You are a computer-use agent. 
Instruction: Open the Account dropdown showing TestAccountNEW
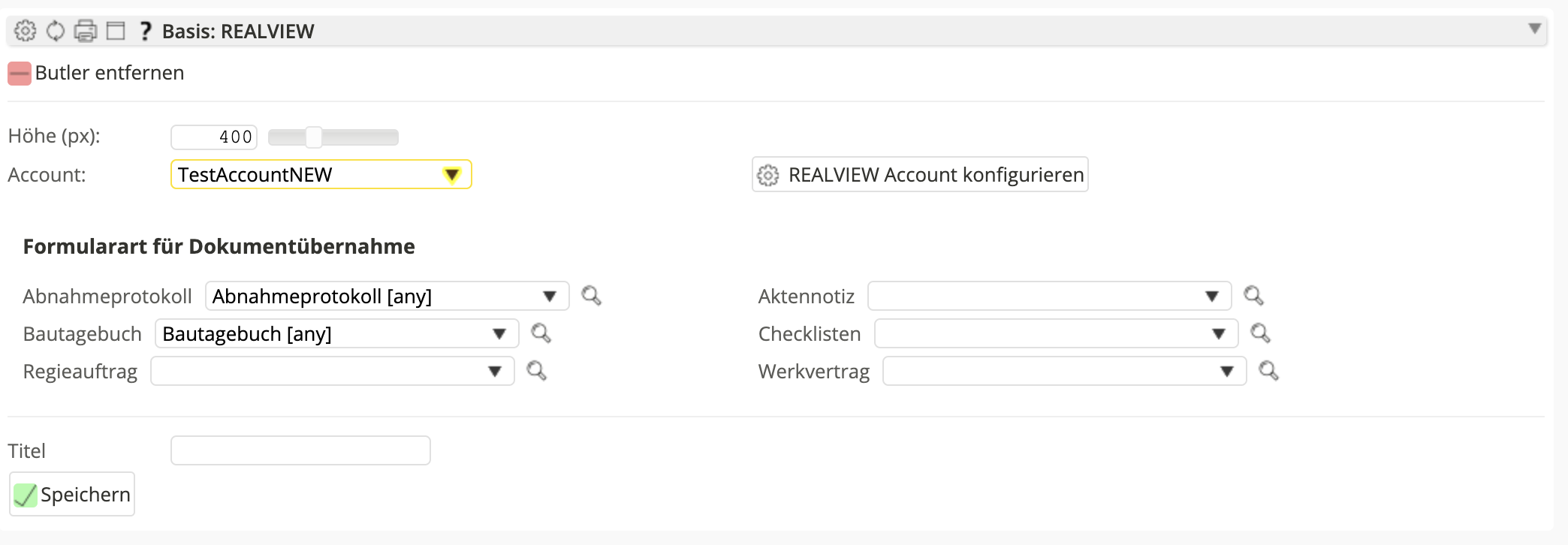[x=321, y=175]
